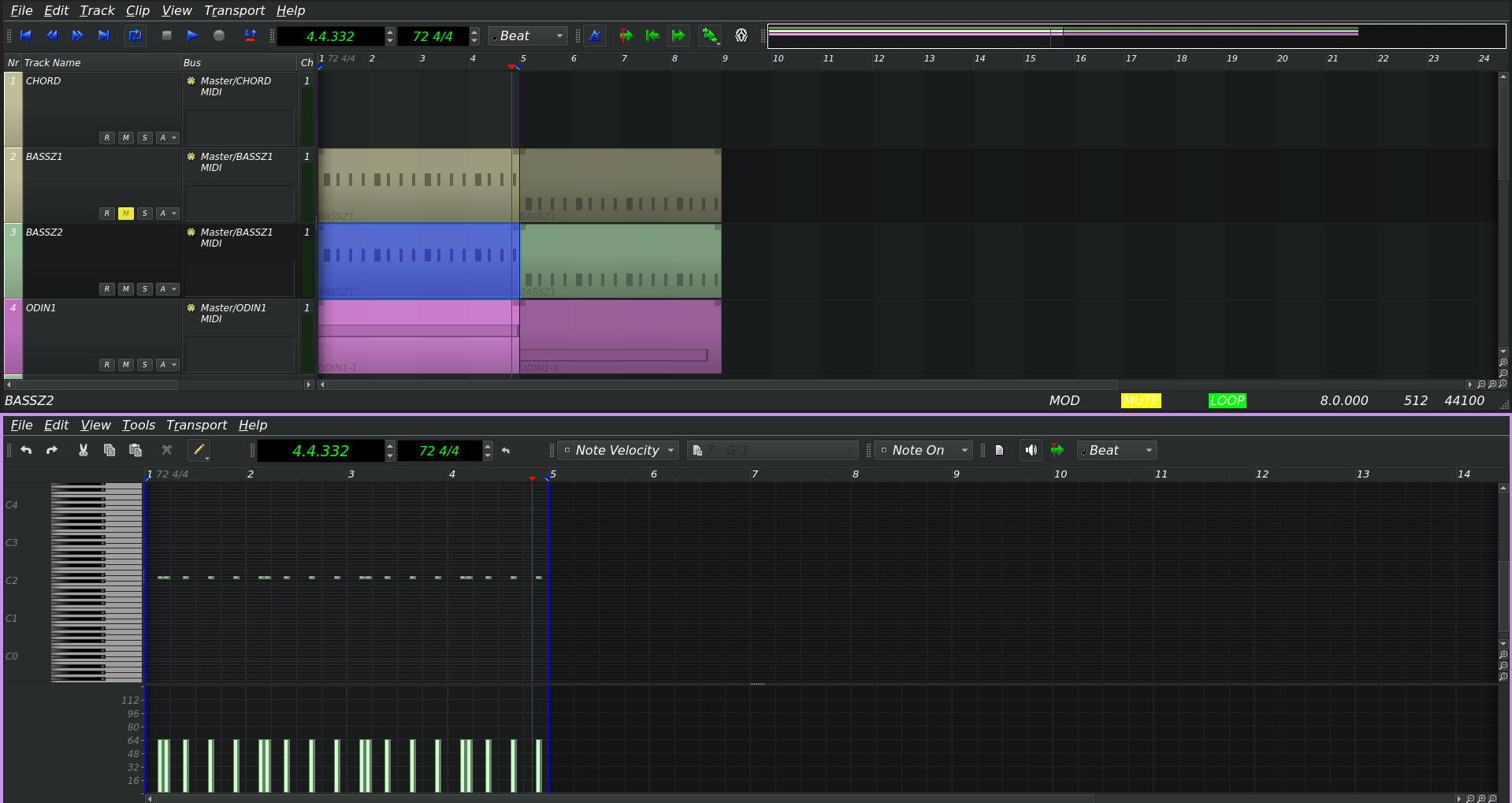Paste notes with the paste icon

point(136,450)
